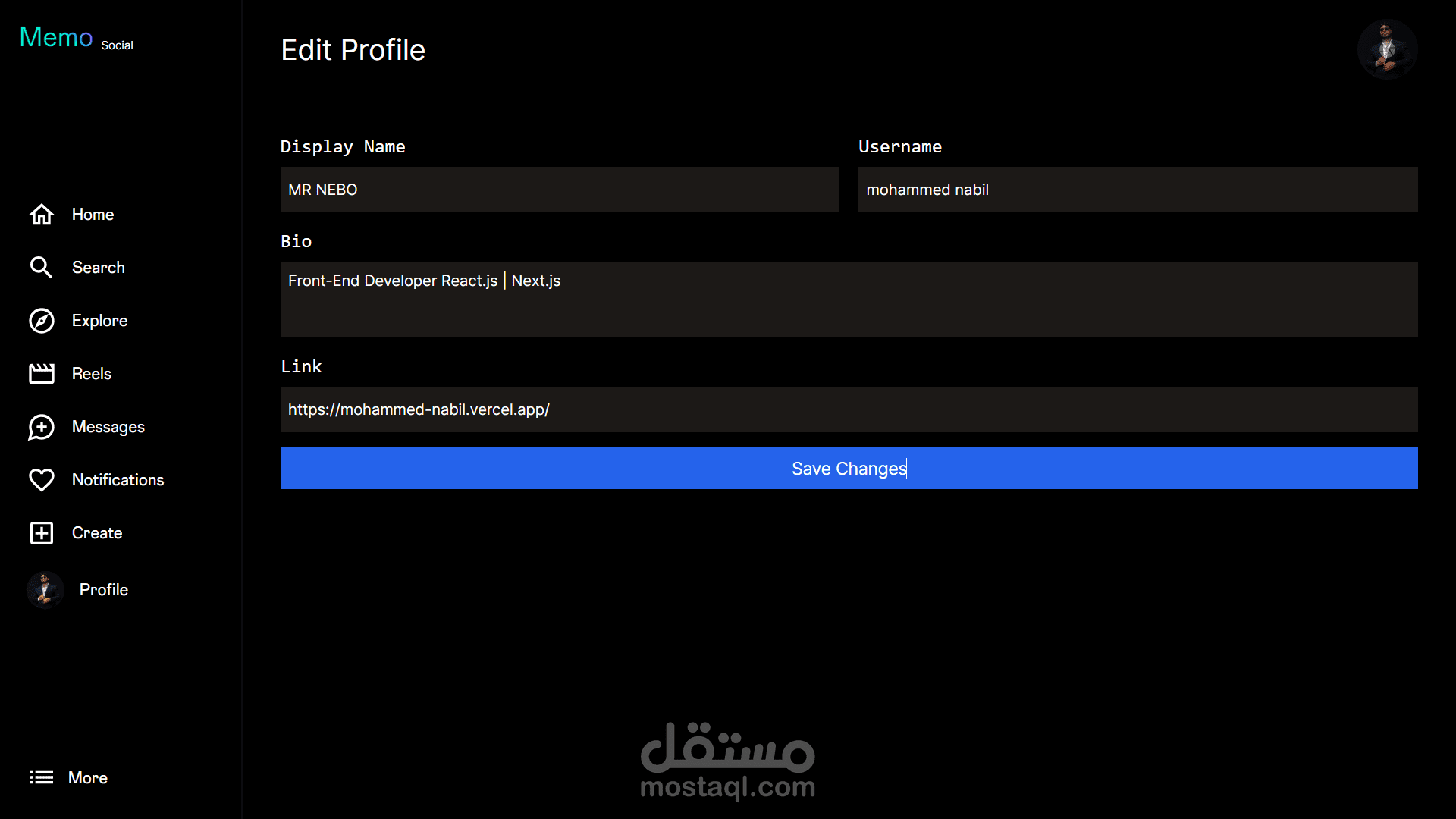This screenshot has height=819, width=1456.
Task: Click top-right user avatar photo
Action: (x=1387, y=49)
